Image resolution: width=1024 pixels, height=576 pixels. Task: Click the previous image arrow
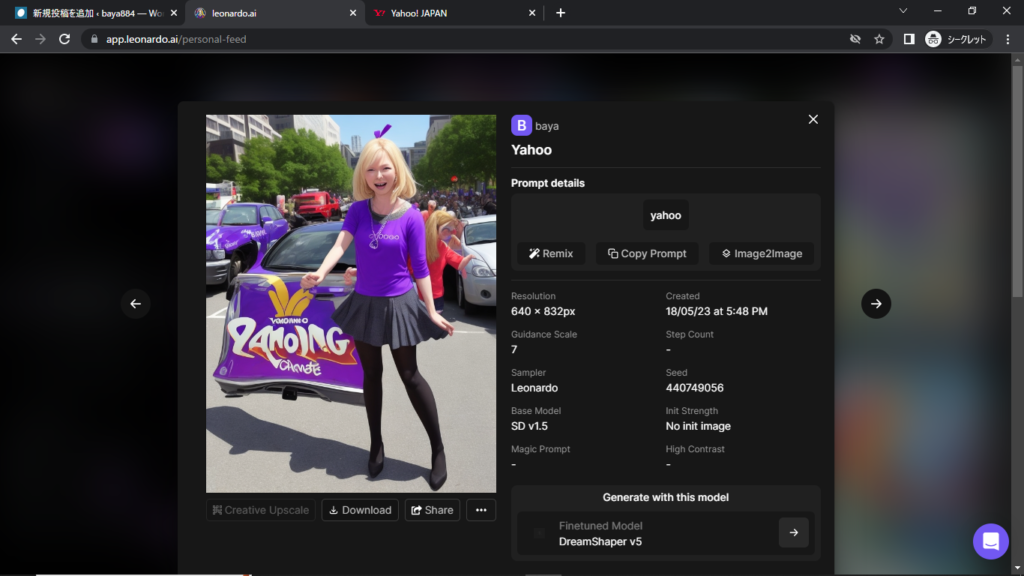(x=136, y=304)
